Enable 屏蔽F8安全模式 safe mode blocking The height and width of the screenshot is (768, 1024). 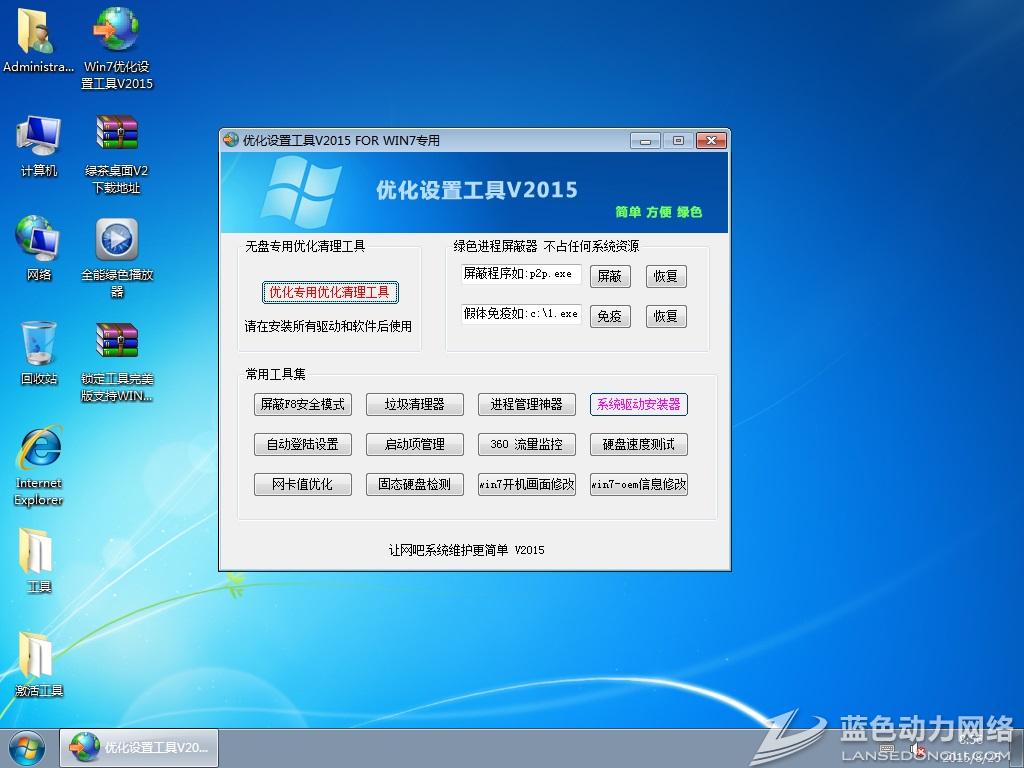(x=302, y=404)
